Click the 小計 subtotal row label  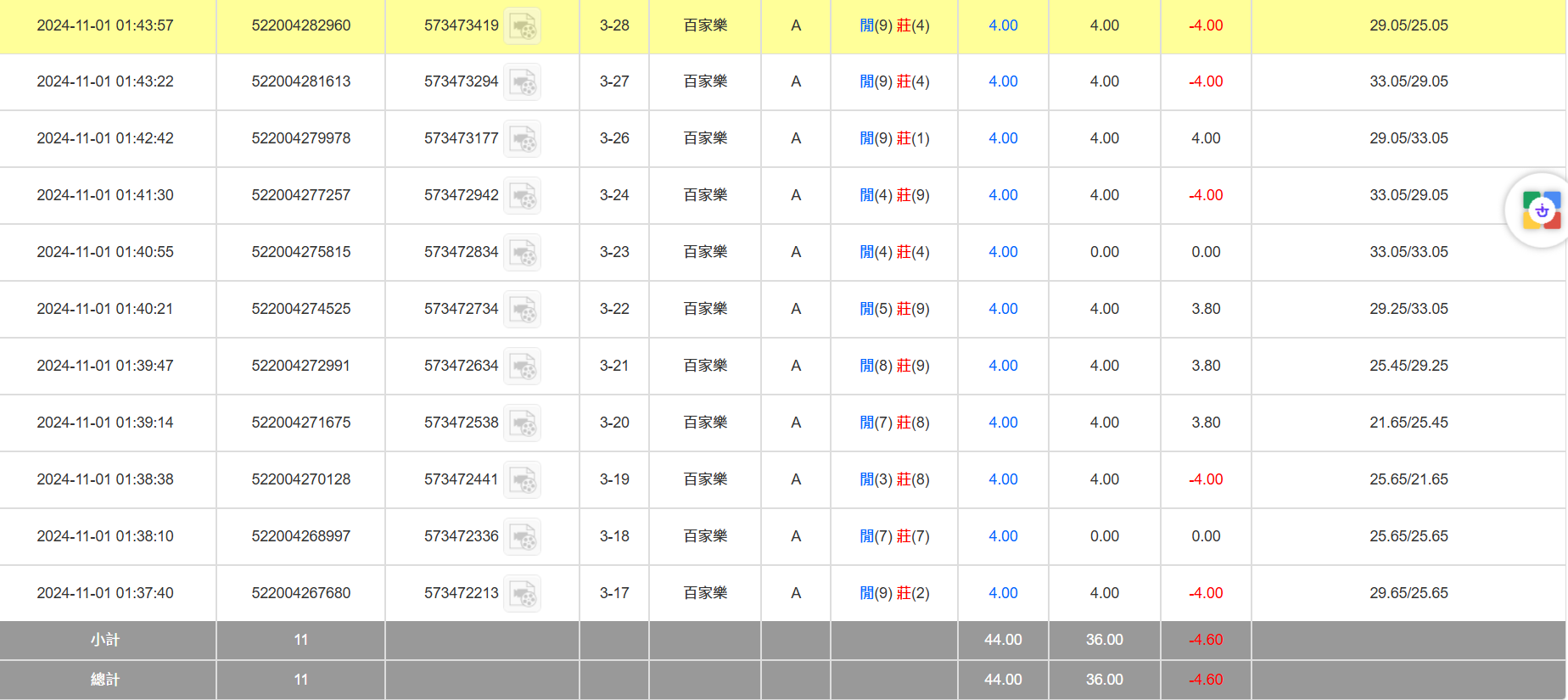105,640
